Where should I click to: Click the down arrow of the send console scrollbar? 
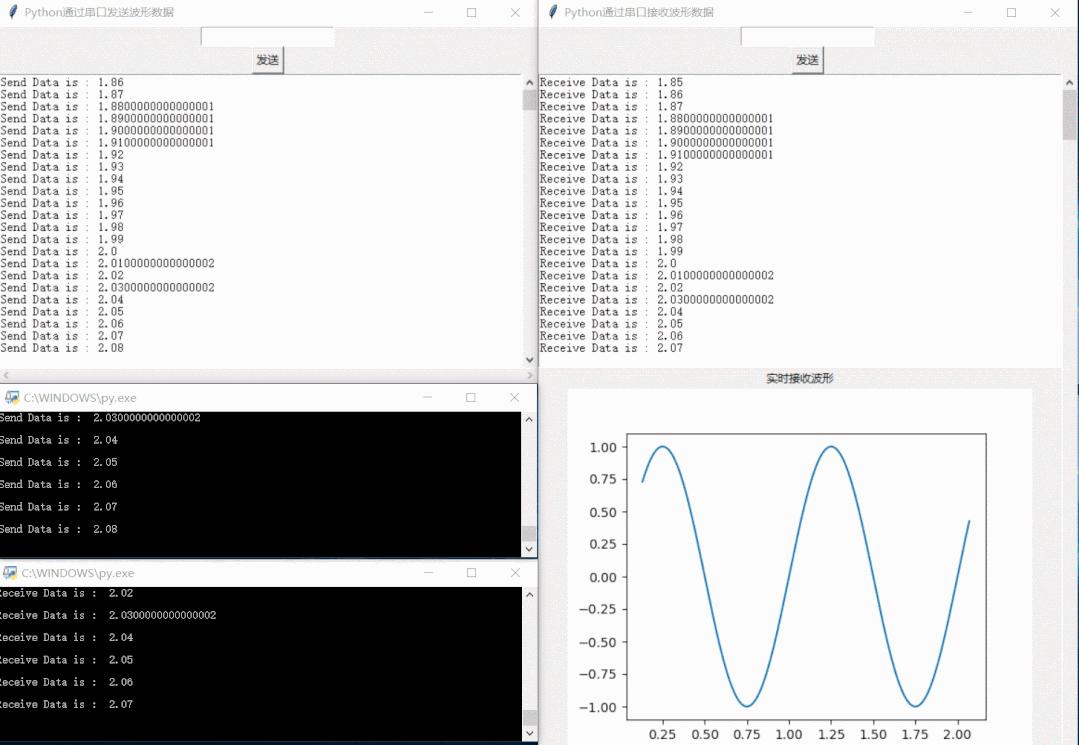pyautogui.click(x=529, y=549)
